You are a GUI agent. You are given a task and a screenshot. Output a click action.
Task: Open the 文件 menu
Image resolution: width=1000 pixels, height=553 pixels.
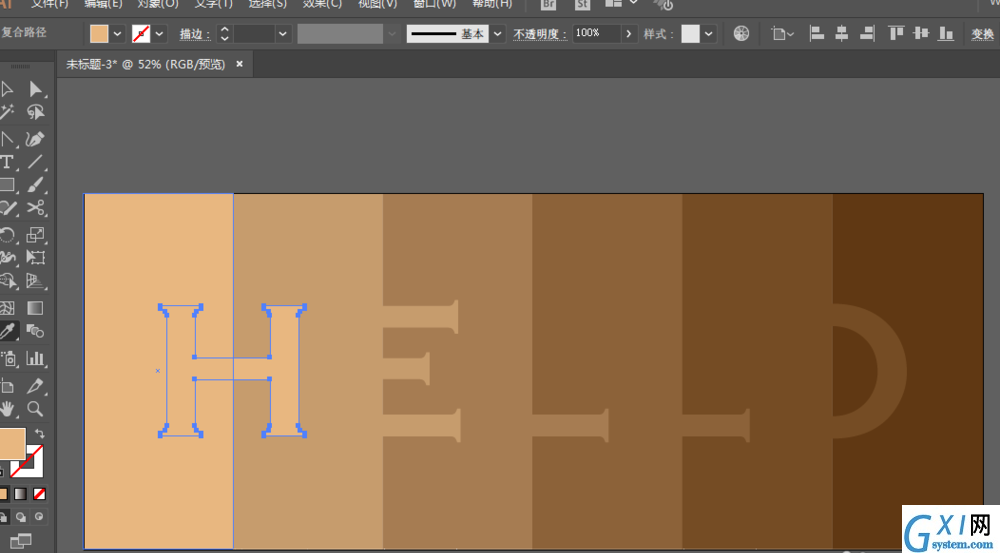[x=50, y=4]
